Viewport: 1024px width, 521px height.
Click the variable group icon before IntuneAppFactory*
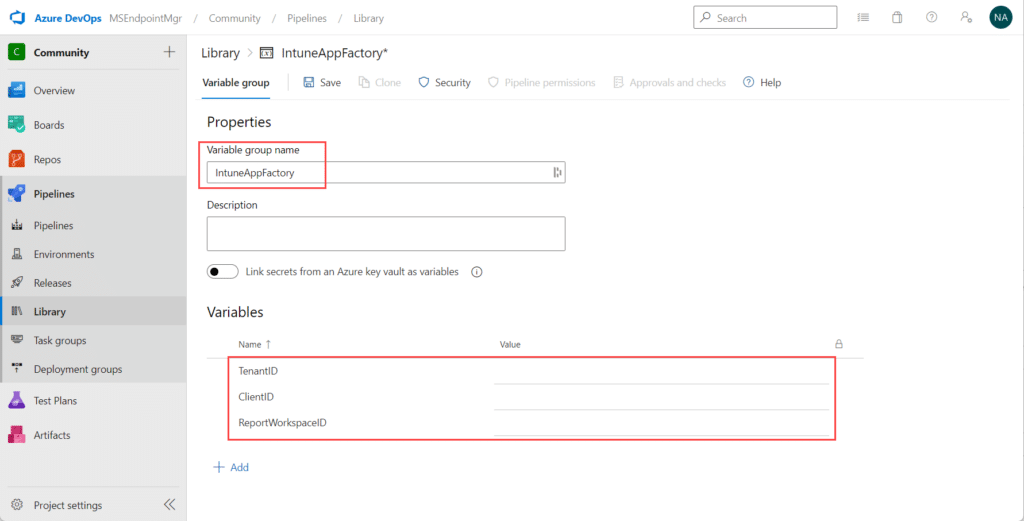click(x=266, y=53)
